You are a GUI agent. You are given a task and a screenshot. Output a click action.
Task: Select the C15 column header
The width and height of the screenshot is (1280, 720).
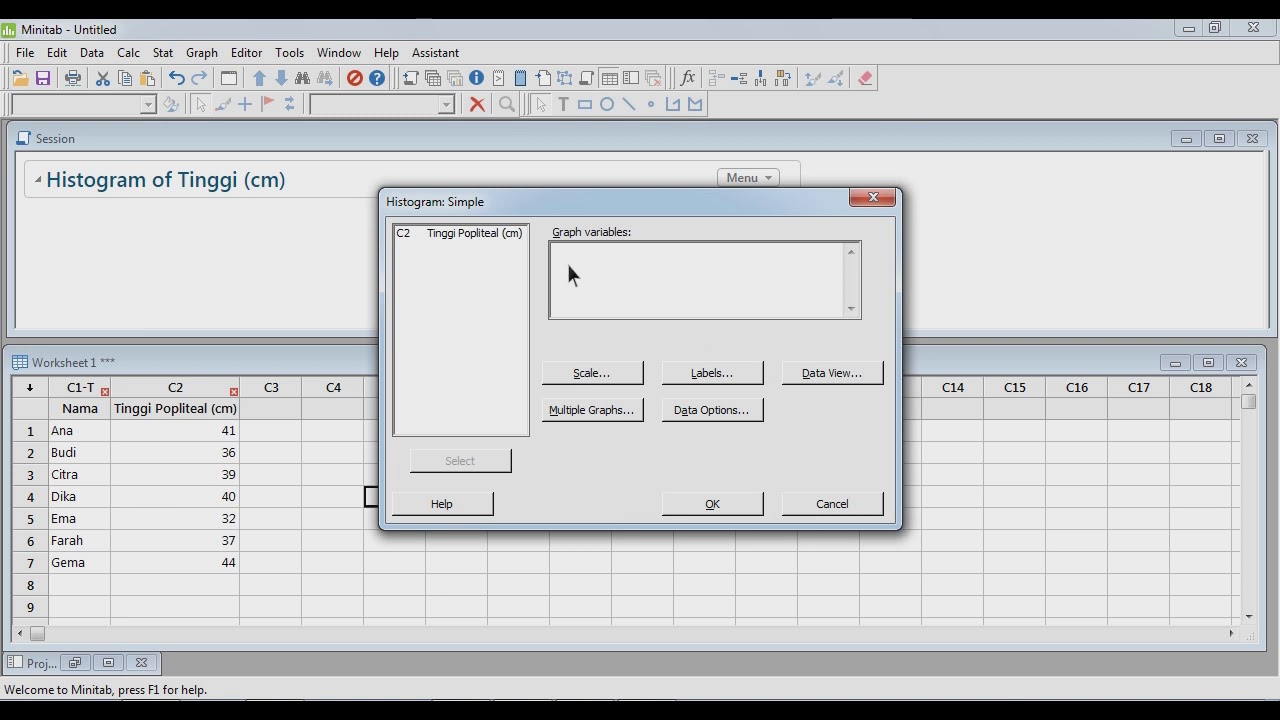[1015, 387]
